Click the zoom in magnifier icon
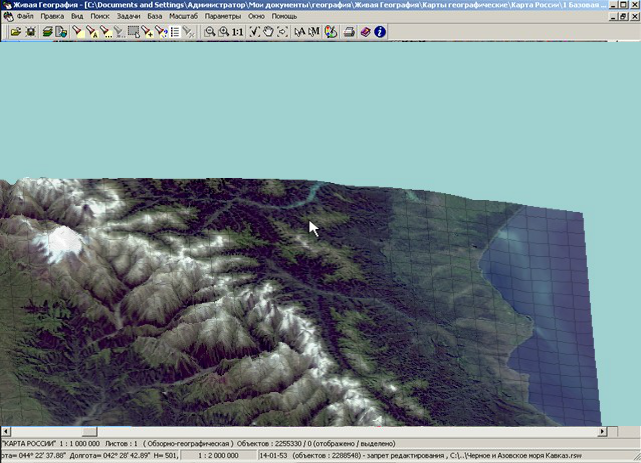Viewport: 641px width, 463px height. (x=223, y=32)
